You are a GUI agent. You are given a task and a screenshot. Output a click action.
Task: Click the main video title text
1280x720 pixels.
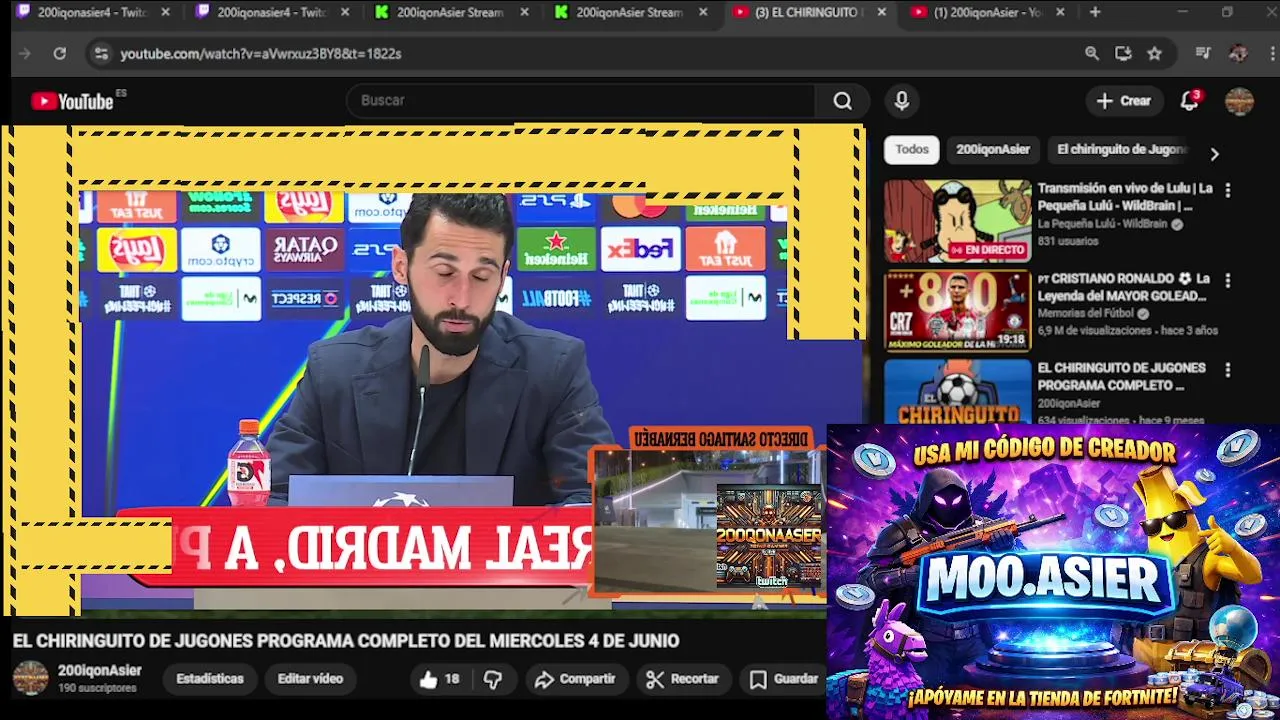click(x=346, y=641)
